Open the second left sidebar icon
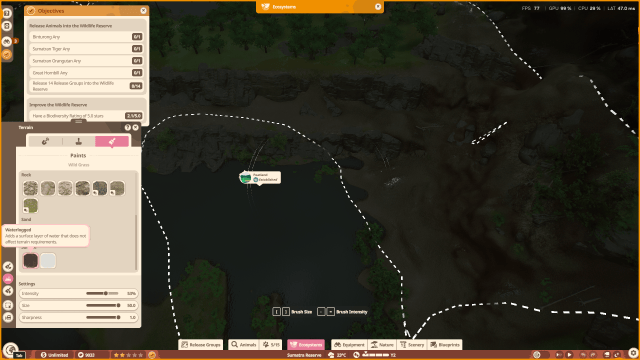 tap(7, 26)
